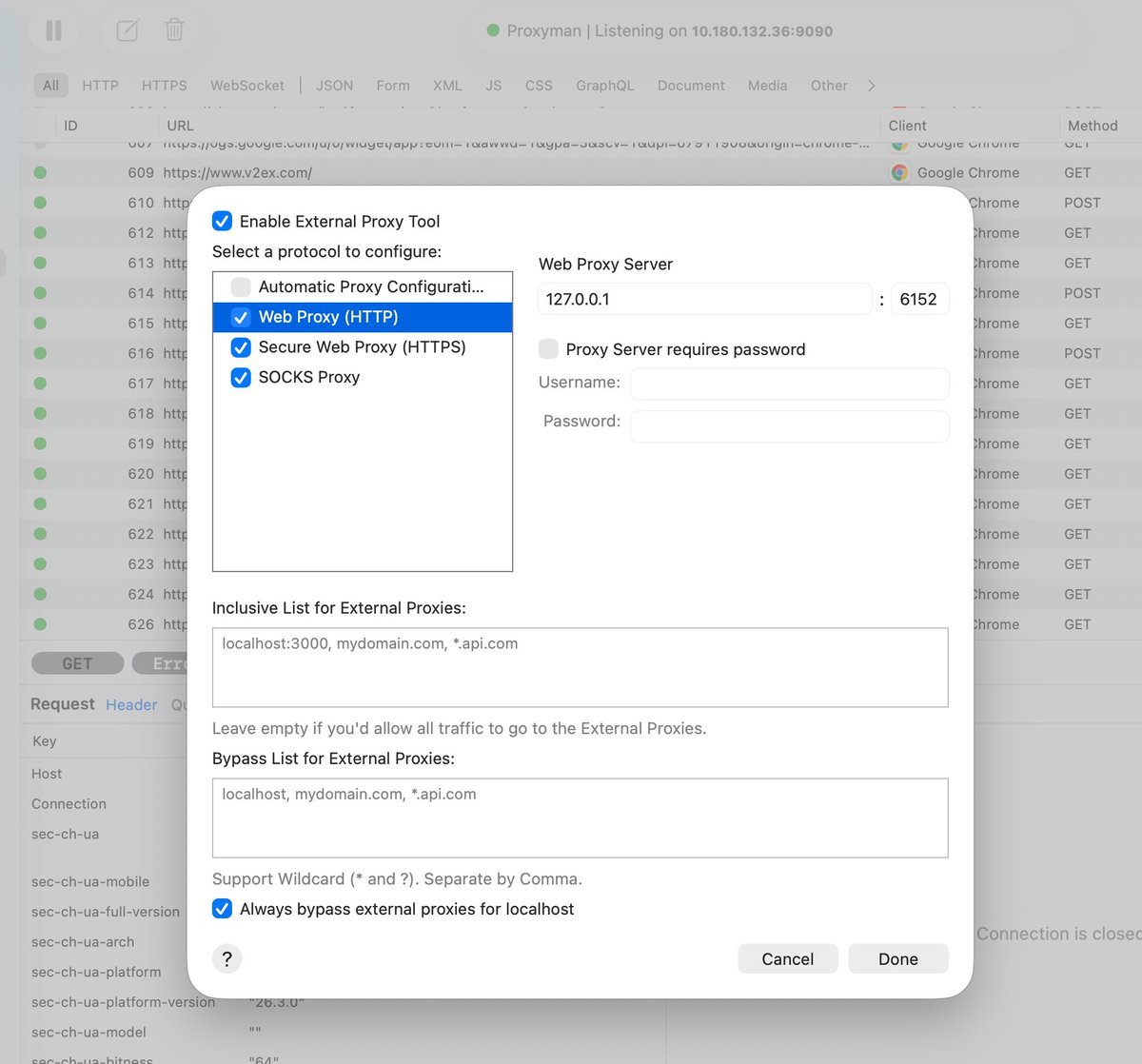Click the Web Proxy Server address field
The width and height of the screenshot is (1142, 1064).
pos(705,299)
